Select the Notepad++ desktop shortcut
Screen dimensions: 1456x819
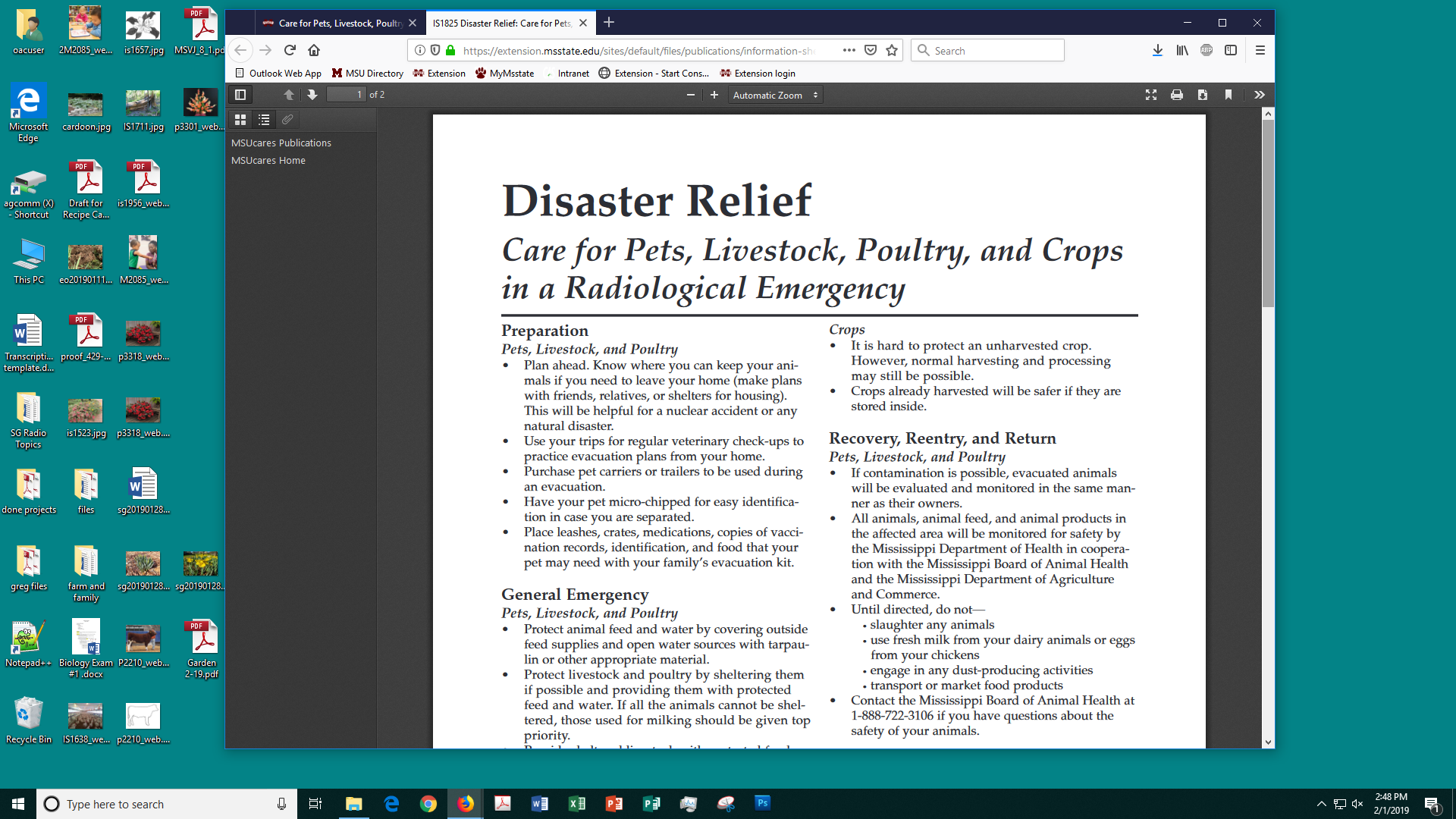pyautogui.click(x=28, y=644)
